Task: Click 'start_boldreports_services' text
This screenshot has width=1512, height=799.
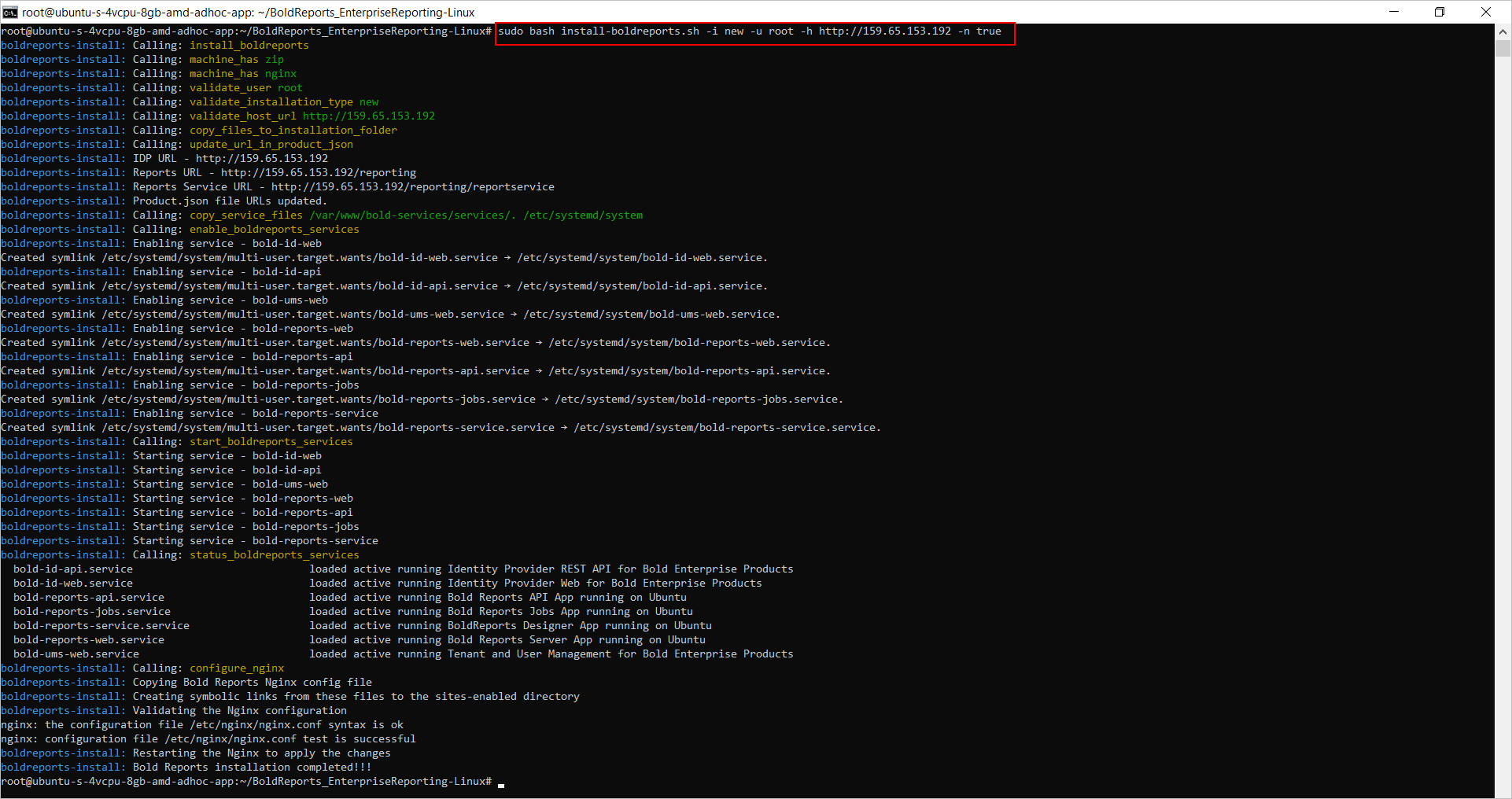Action: pyautogui.click(x=271, y=442)
